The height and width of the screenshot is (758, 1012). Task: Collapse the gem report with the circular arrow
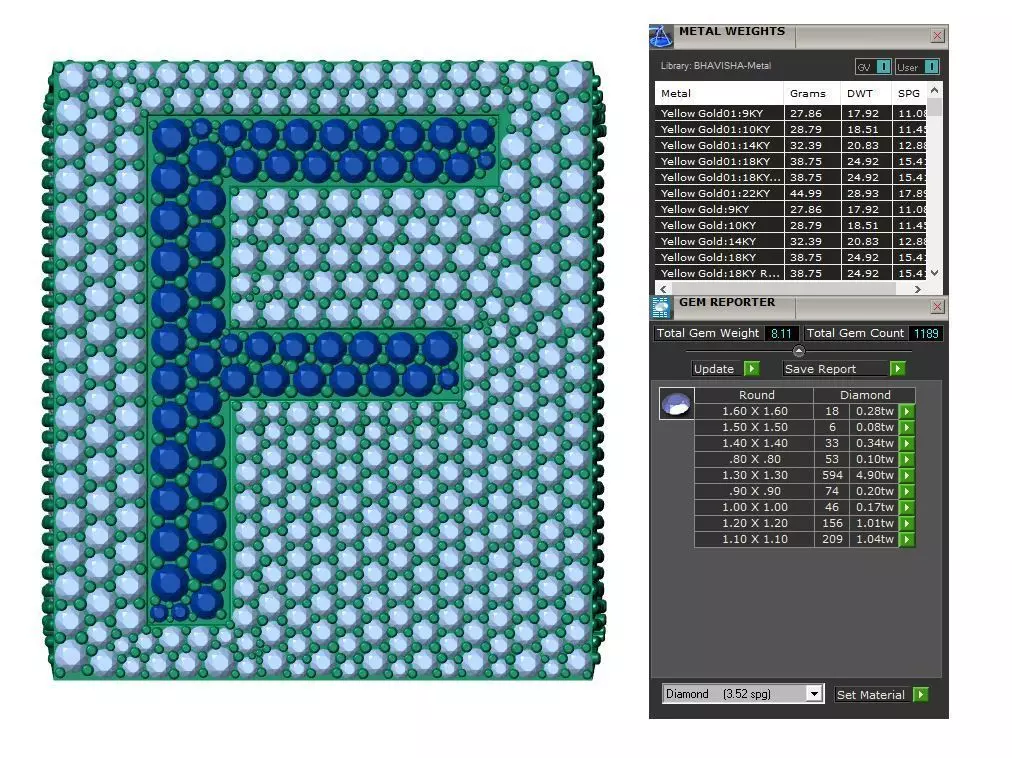point(798,351)
